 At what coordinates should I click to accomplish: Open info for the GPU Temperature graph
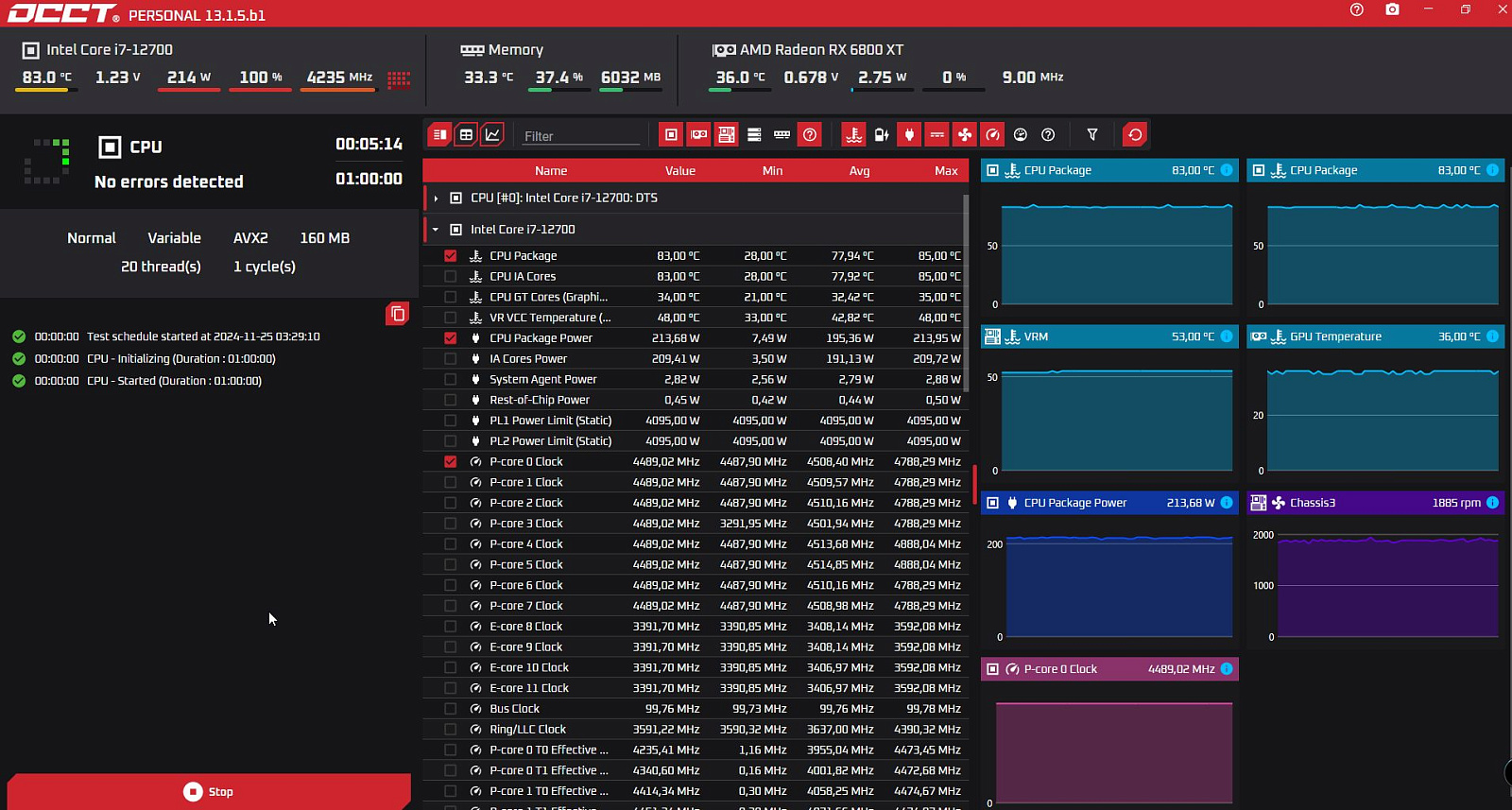[1492, 336]
